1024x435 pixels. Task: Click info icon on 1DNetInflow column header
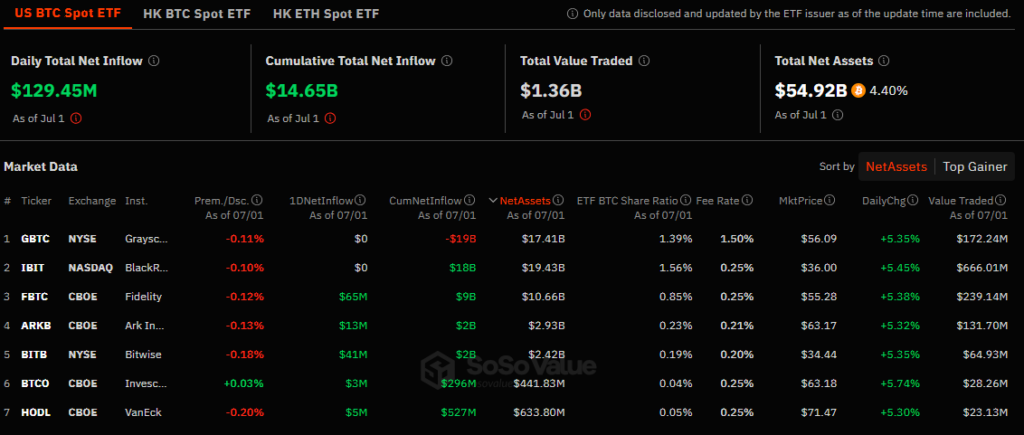pyautogui.click(x=360, y=200)
